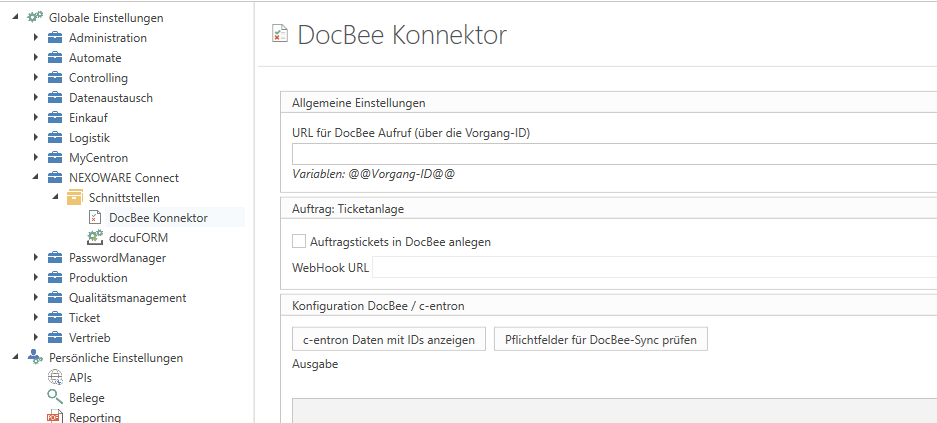Click the Ticket briefcase icon

coord(55,318)
